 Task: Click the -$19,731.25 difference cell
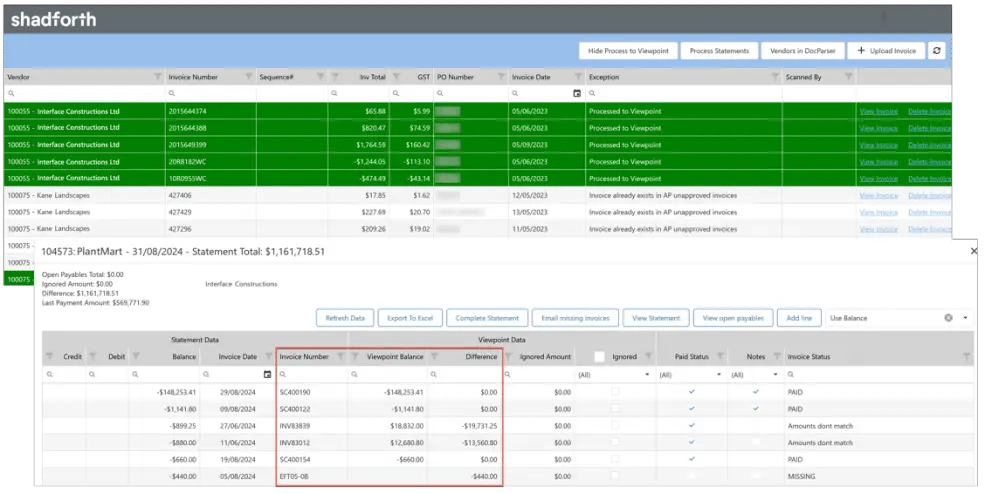click(x=464, y=425)
